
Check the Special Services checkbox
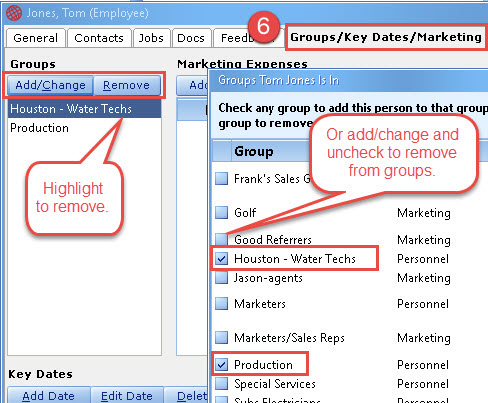coord(221,384)
